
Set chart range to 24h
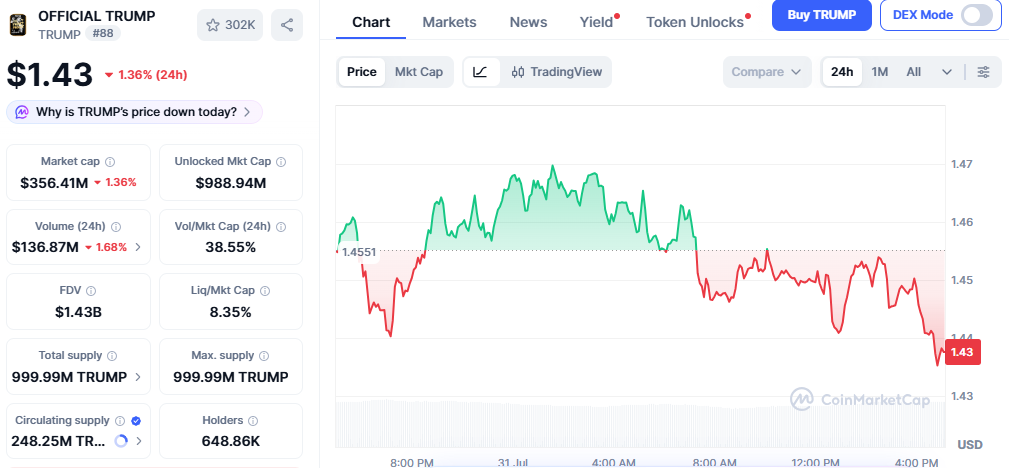click(x=842, y=72)
